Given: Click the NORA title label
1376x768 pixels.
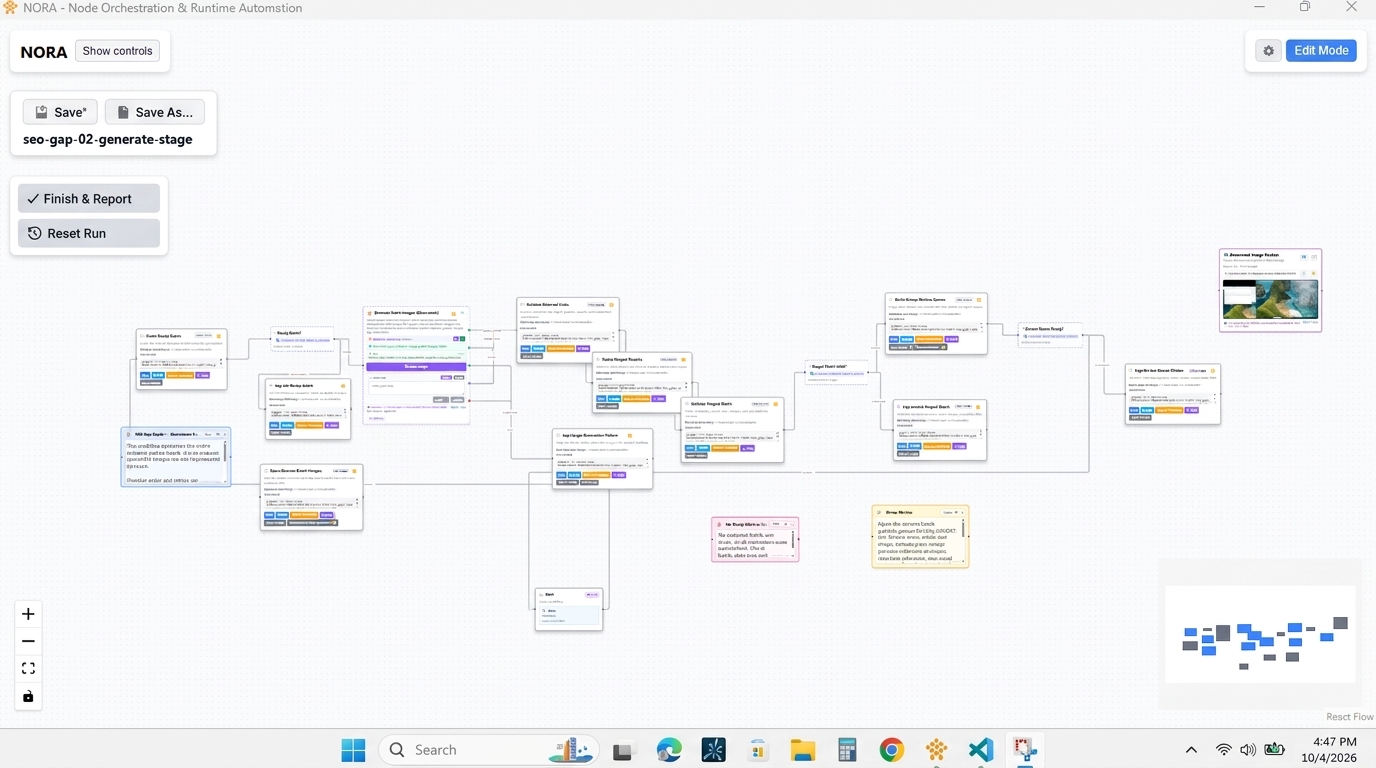Looking at the screenshot, I should 44,52.
